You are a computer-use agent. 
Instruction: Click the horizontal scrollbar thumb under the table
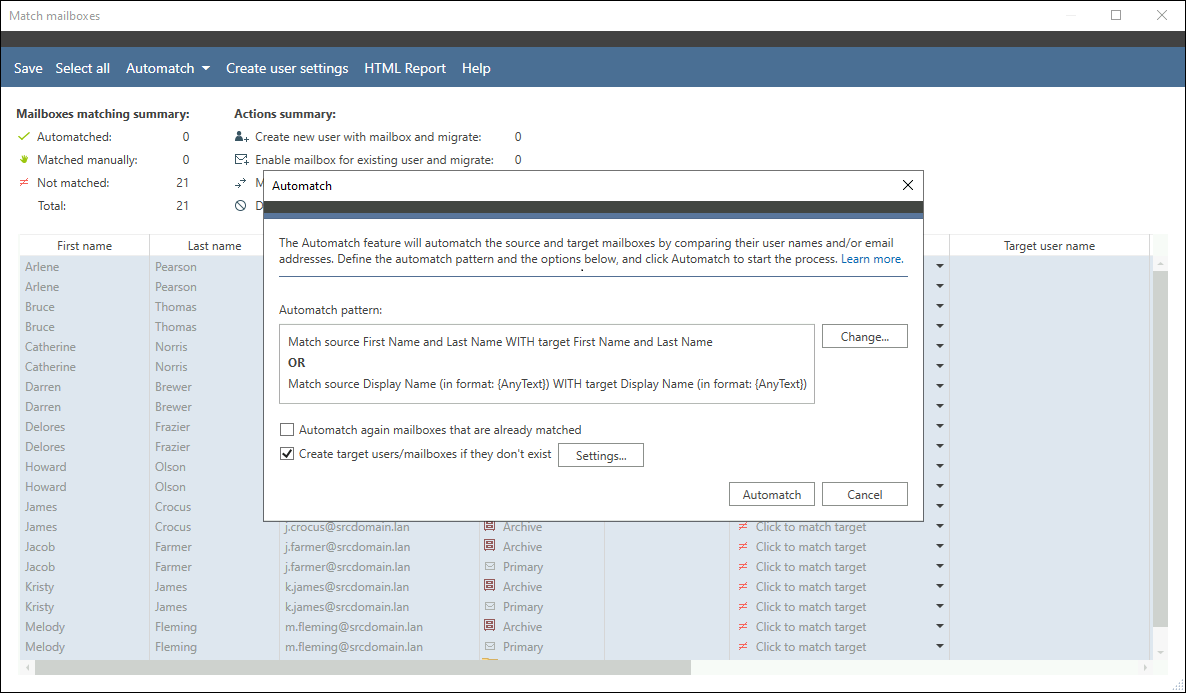(x=355, y=668)
